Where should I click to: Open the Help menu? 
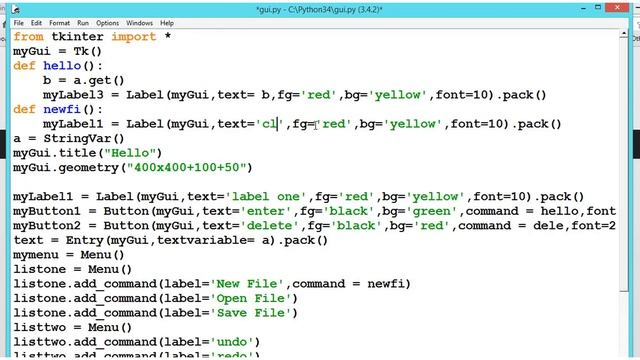click(x=167, y=23)
